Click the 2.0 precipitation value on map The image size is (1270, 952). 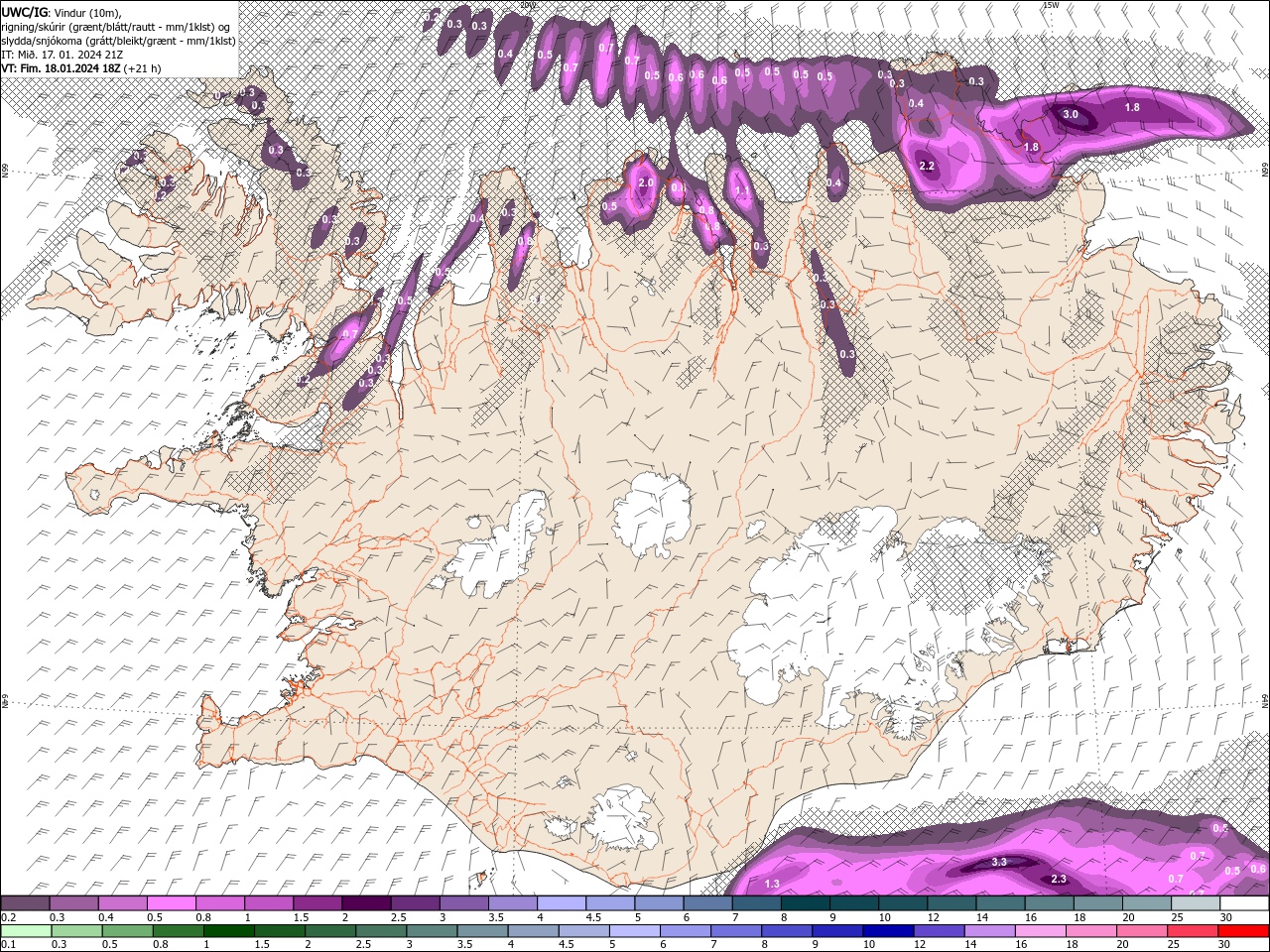click(646, 183)
